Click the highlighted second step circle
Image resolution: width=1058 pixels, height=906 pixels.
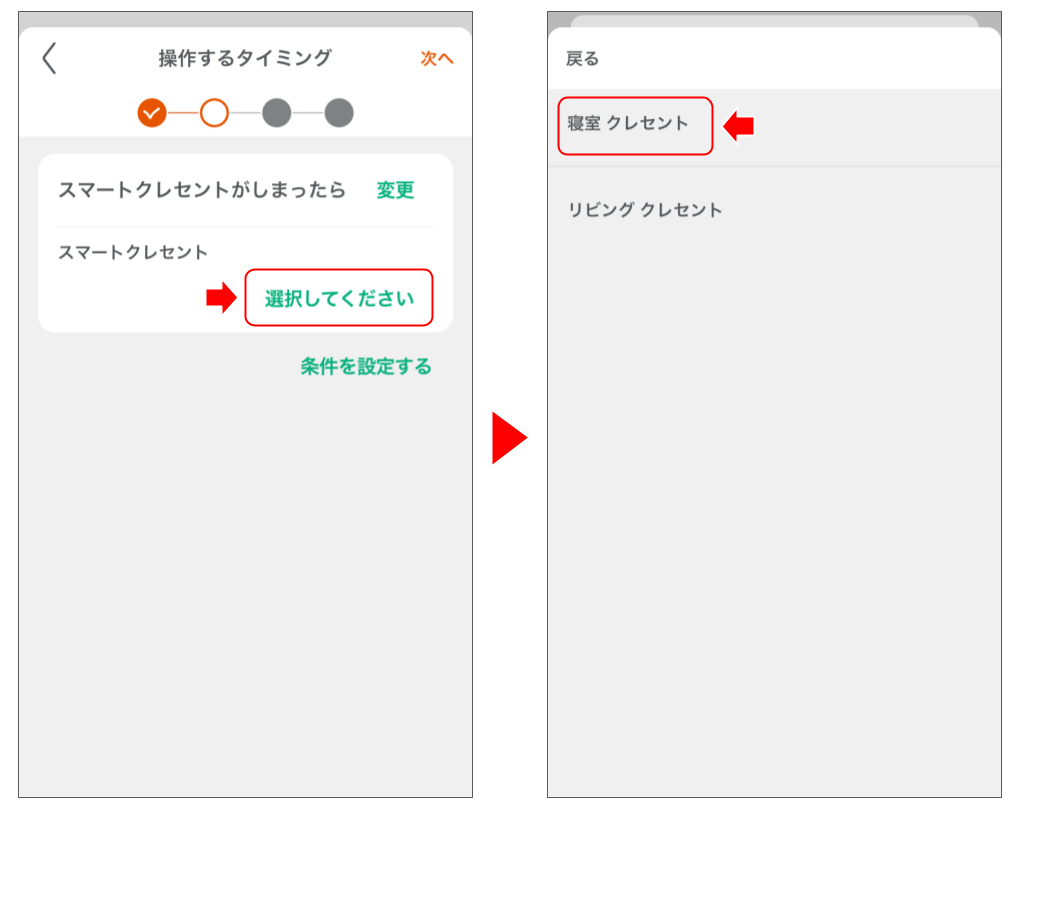214,113
